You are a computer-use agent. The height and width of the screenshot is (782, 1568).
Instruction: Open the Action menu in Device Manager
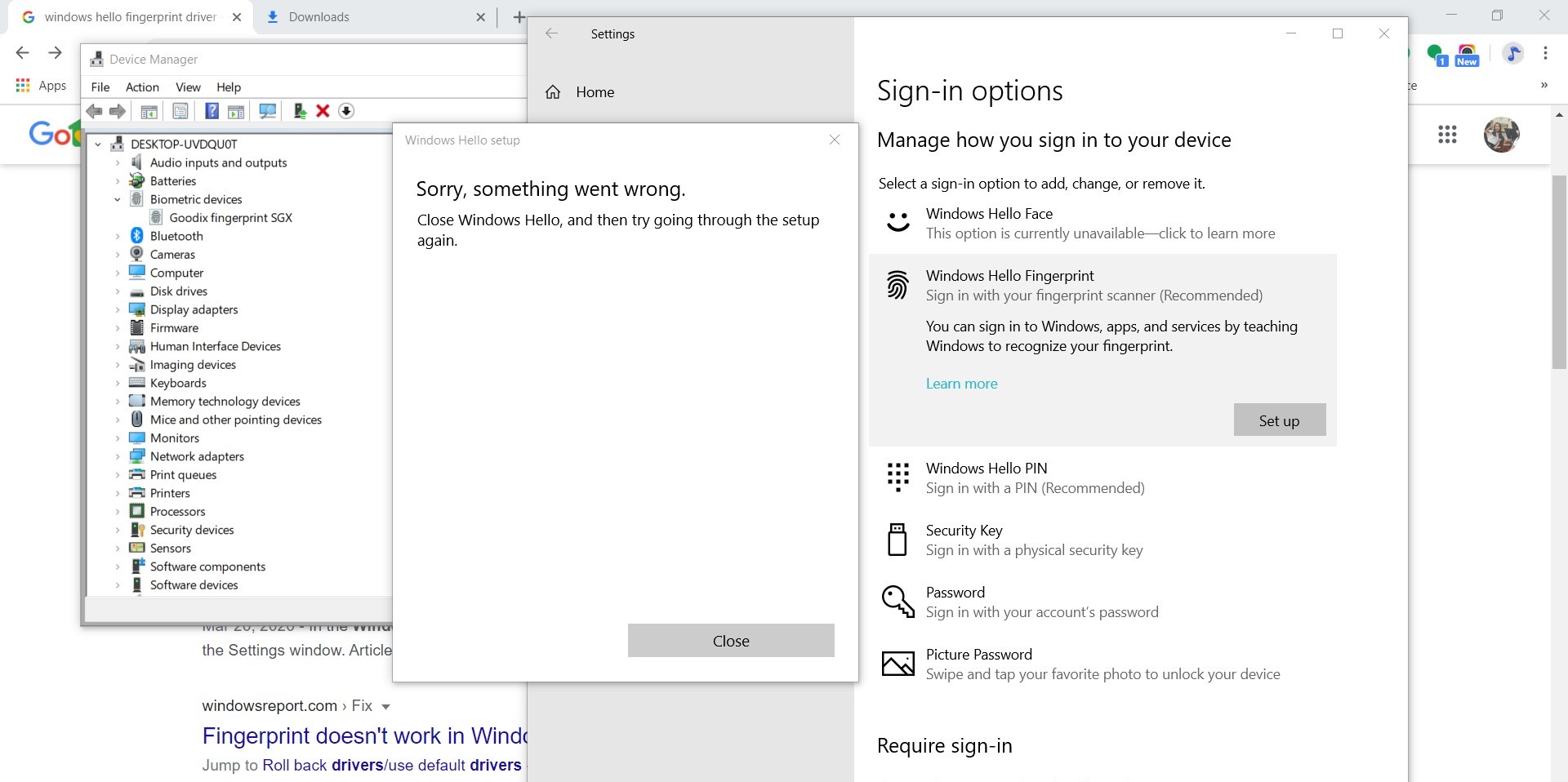tap(142, 87)
